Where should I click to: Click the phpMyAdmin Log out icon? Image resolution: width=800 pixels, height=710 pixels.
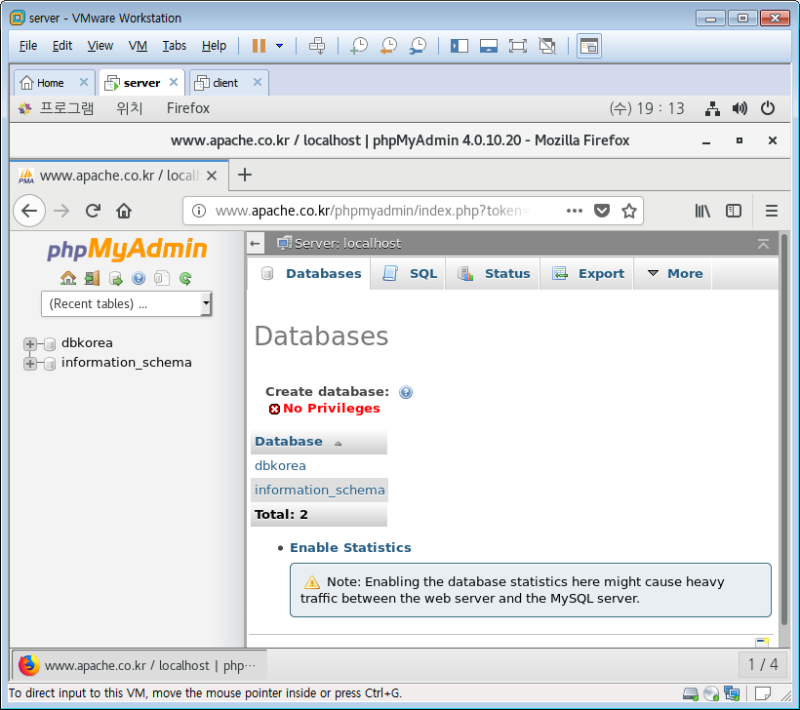click(92, 278)
